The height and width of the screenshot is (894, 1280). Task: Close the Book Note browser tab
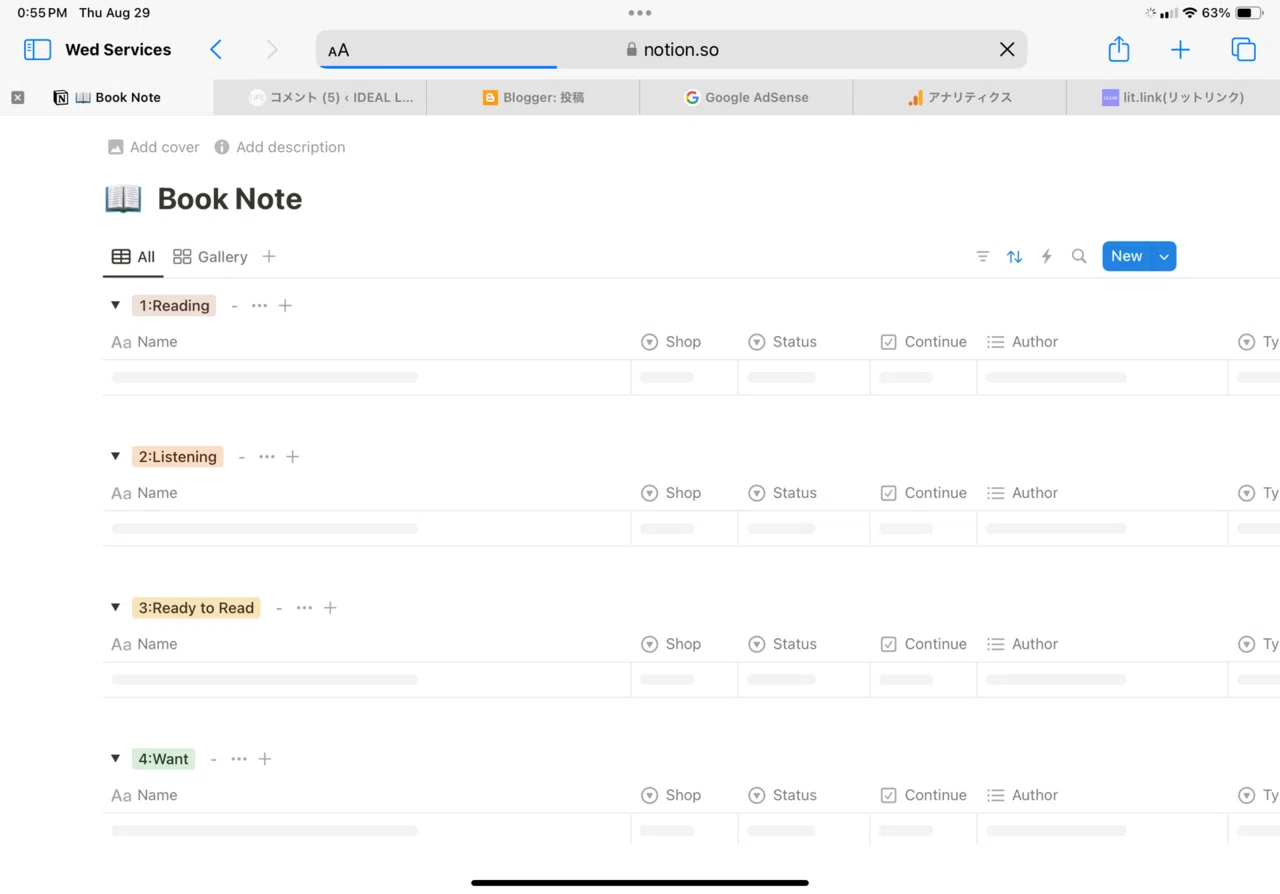pos(18,97)
